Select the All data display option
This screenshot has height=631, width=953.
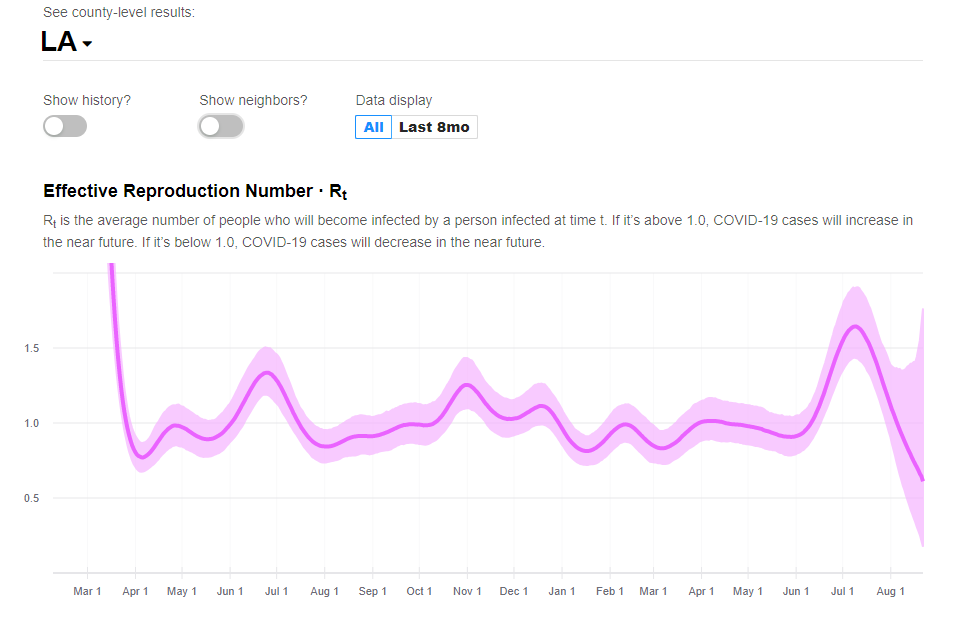click(373, 127)
